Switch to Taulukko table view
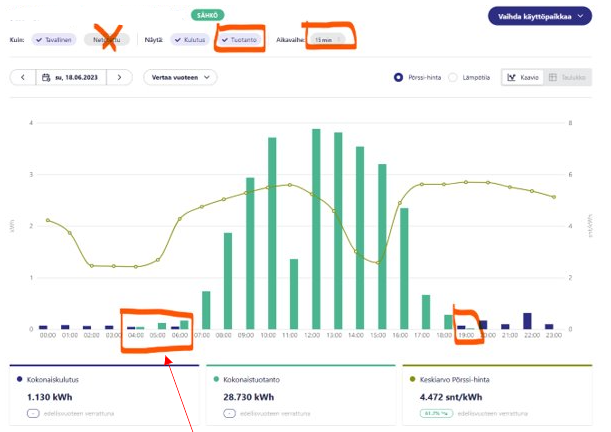Viewport: 611px width, 432px height. point(568,77)
